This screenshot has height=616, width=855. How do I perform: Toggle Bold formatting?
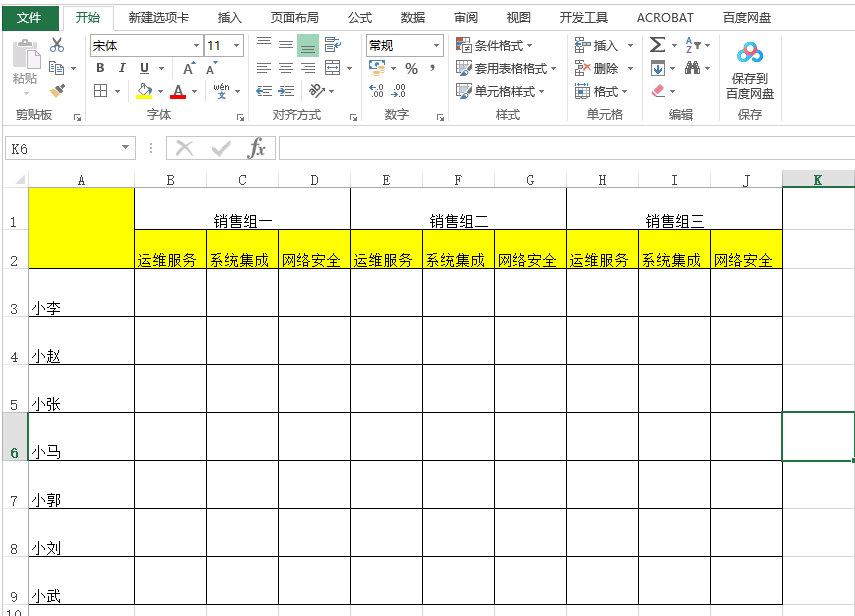(x=99, y=66)
